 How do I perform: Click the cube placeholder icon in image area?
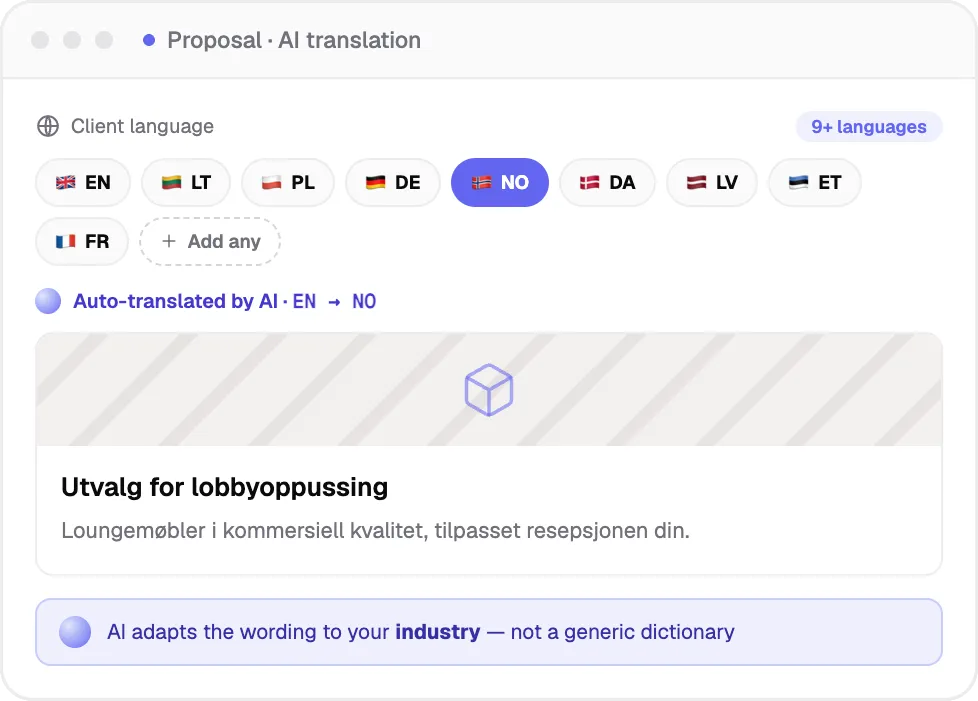(x=489, y=390)
